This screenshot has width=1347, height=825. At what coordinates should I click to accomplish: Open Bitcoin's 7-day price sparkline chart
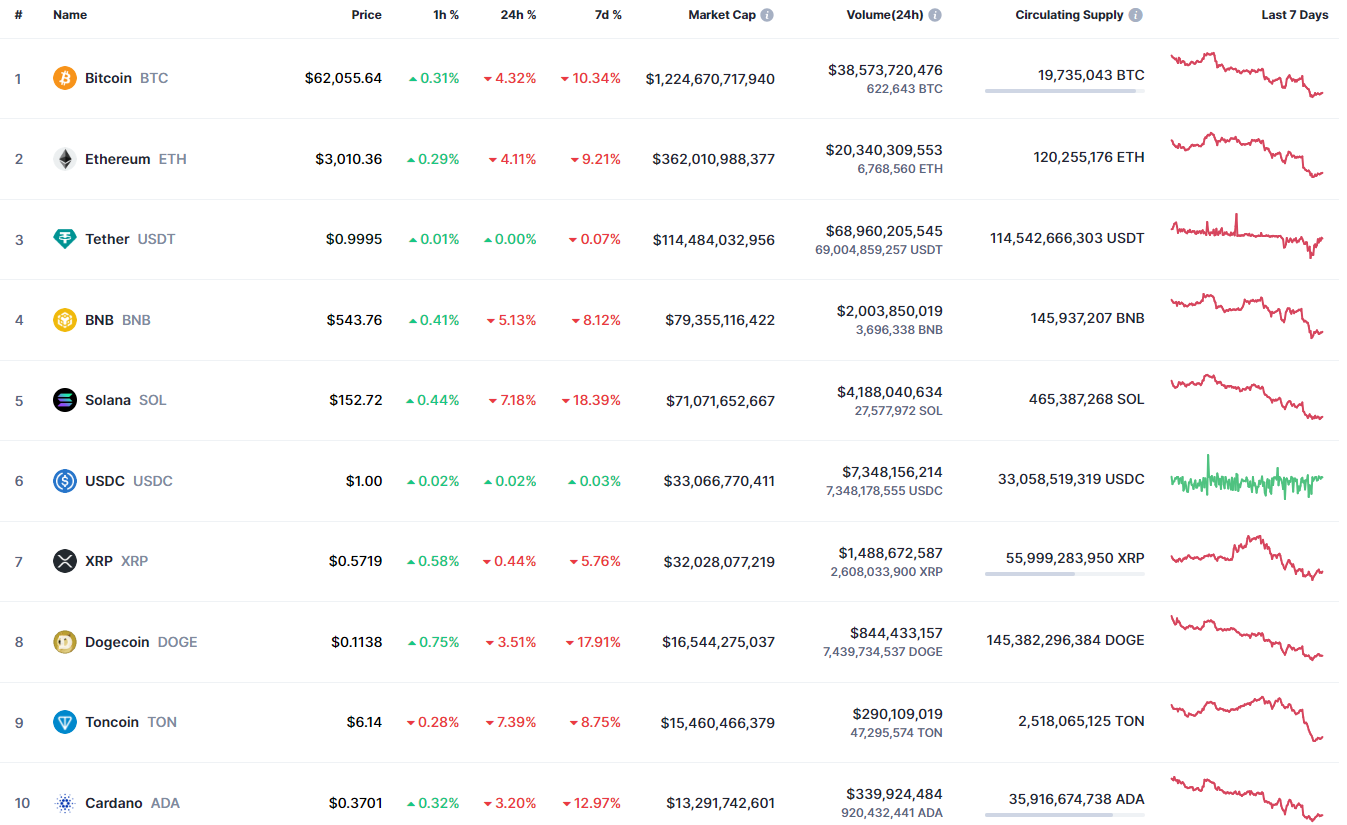1247,75
